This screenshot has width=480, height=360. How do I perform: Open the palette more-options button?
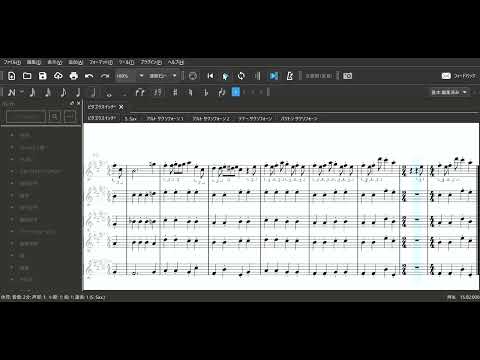coord(69,116)
